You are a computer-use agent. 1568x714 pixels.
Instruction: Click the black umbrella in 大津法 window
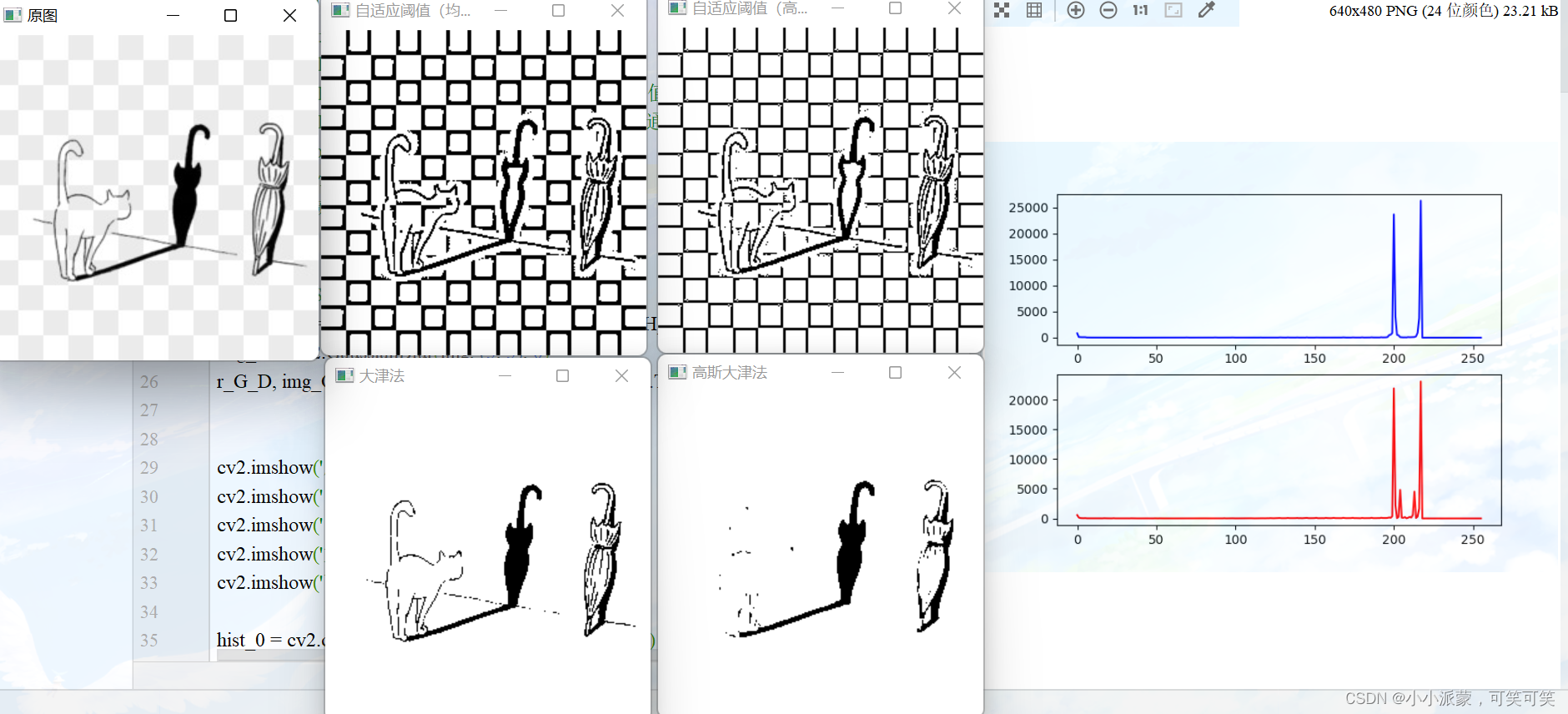click(x=521, y=546)
